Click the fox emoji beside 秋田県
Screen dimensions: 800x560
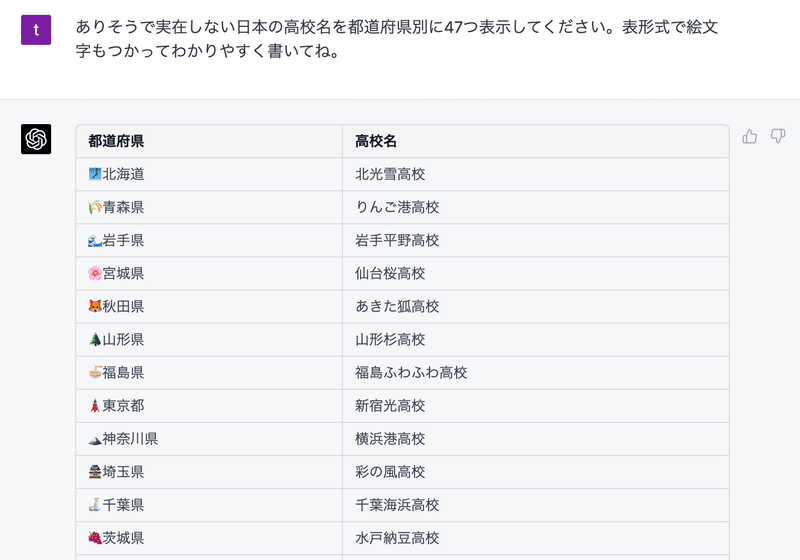click(x=95, y=306)
